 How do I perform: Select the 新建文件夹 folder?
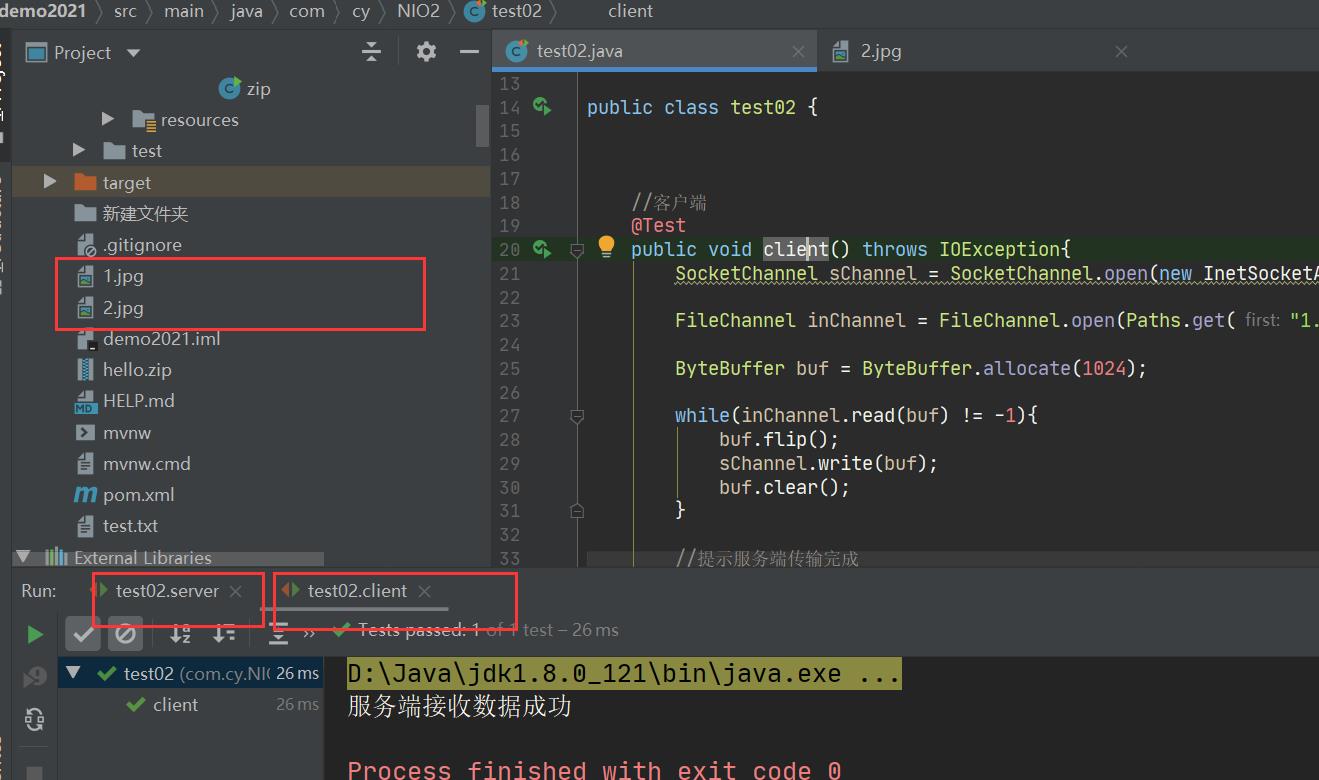[x=131, y=213]
